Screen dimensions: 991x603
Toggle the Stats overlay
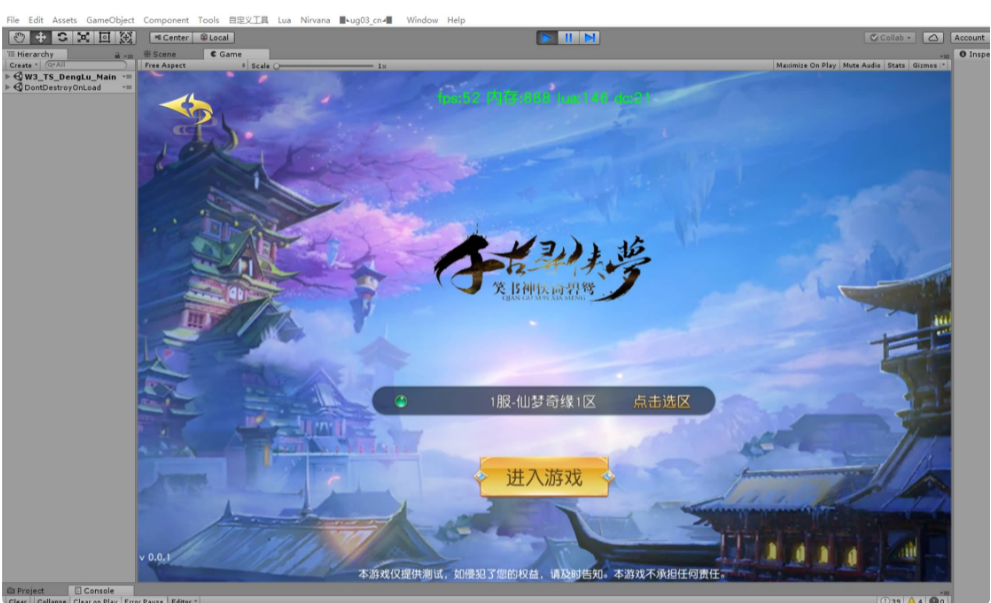coord(896,65)
